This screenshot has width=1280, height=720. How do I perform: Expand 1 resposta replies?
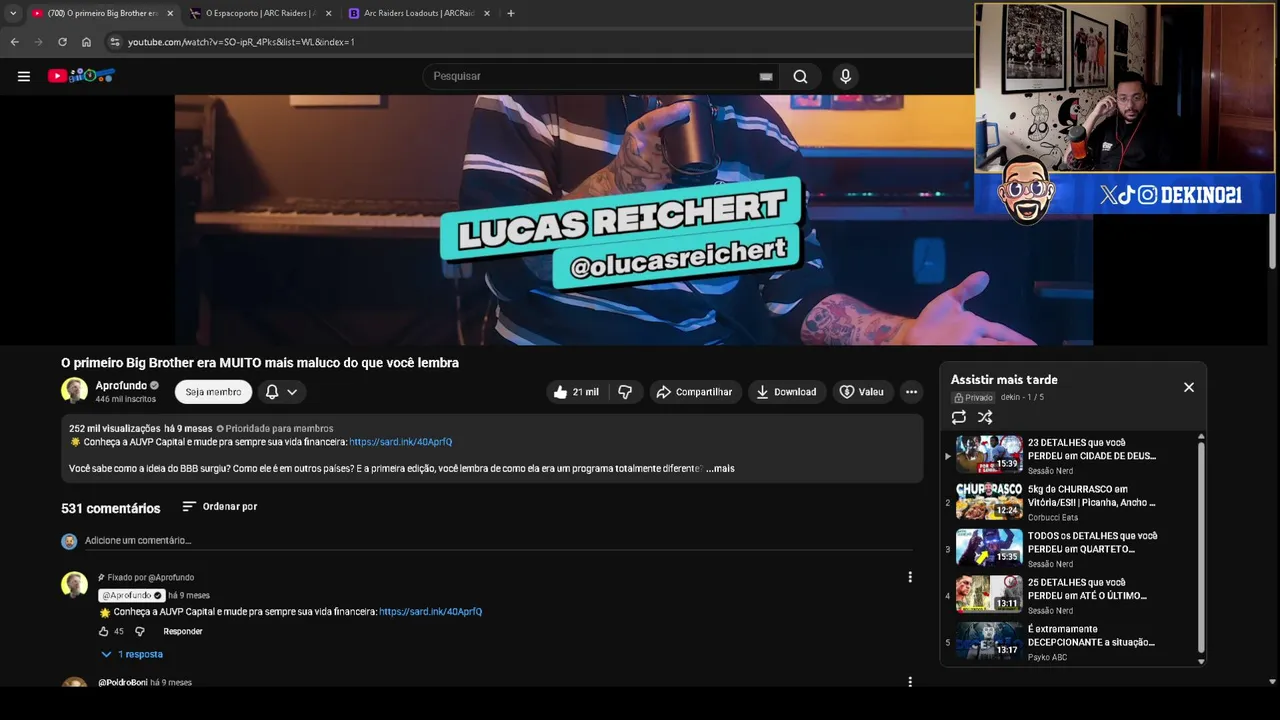132,654
